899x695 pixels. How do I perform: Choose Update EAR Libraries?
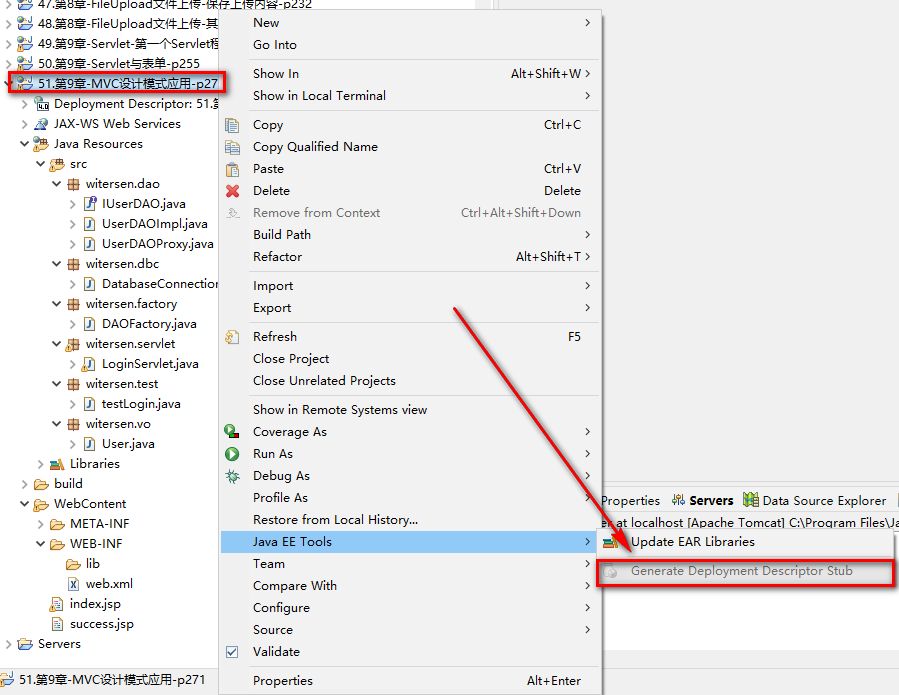pyautogui.click(x=745, y=542)
